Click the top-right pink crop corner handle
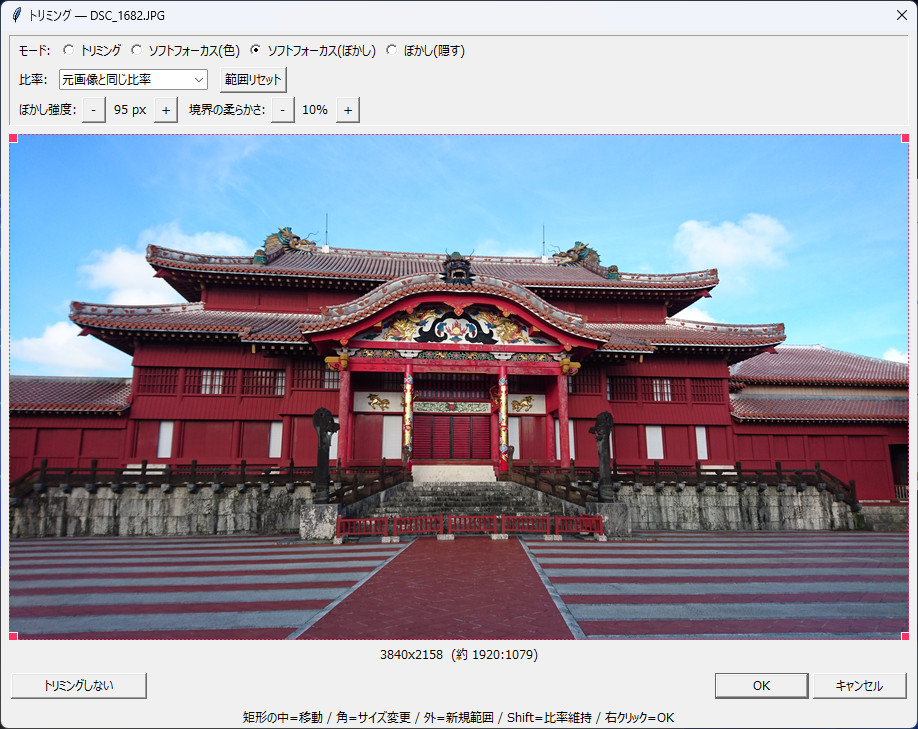This screenshot has width=918, height=729. (905, 139)
